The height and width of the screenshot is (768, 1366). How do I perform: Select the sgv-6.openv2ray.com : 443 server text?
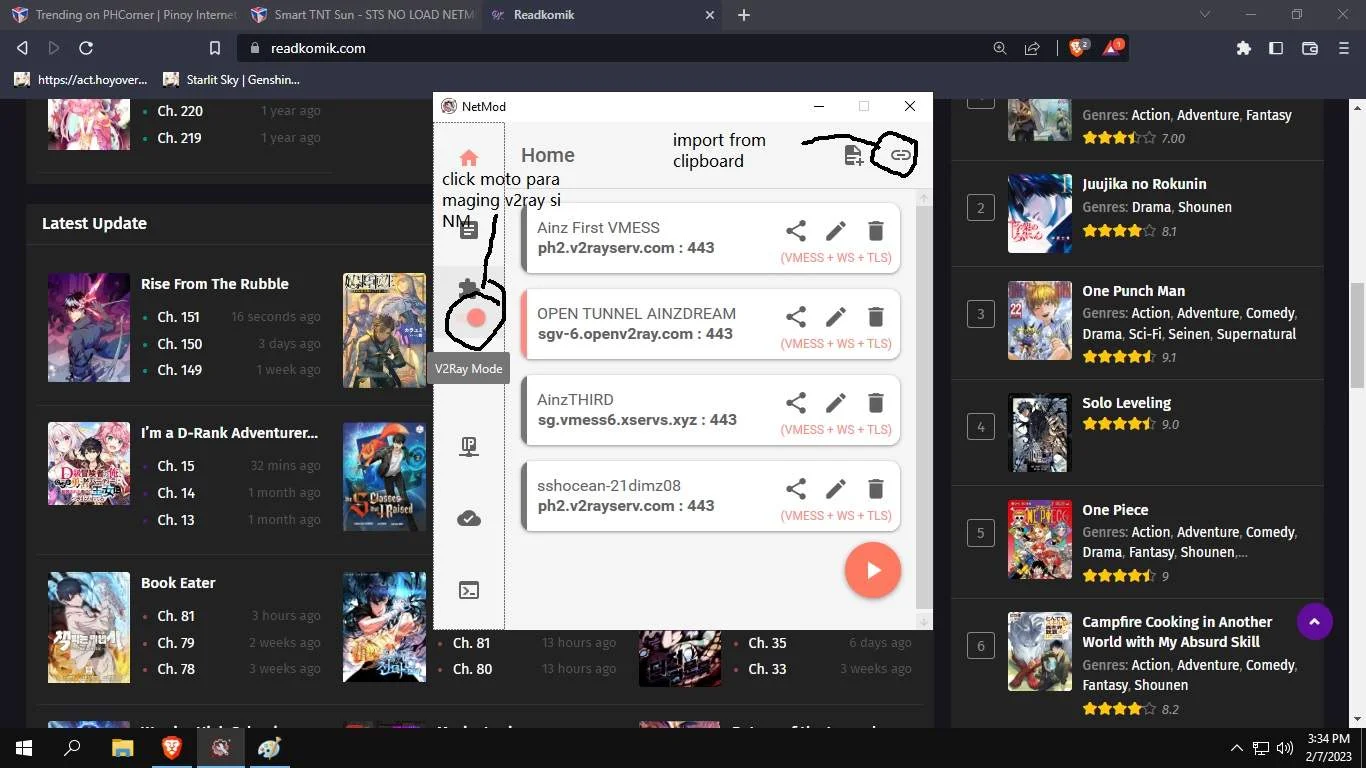click(x=635, y=334)
